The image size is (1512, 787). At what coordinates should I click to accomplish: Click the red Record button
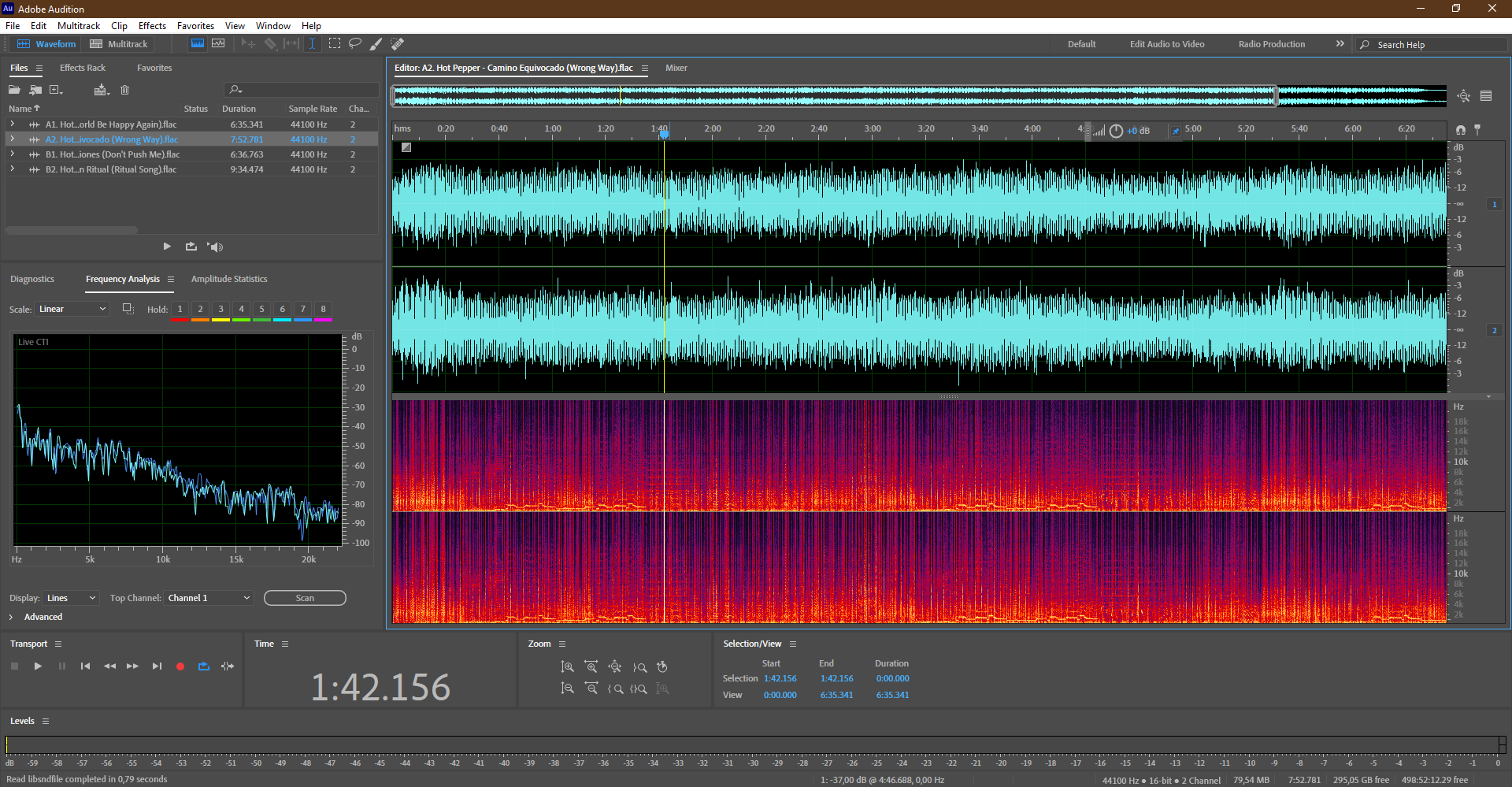click(x=180, y=666)
